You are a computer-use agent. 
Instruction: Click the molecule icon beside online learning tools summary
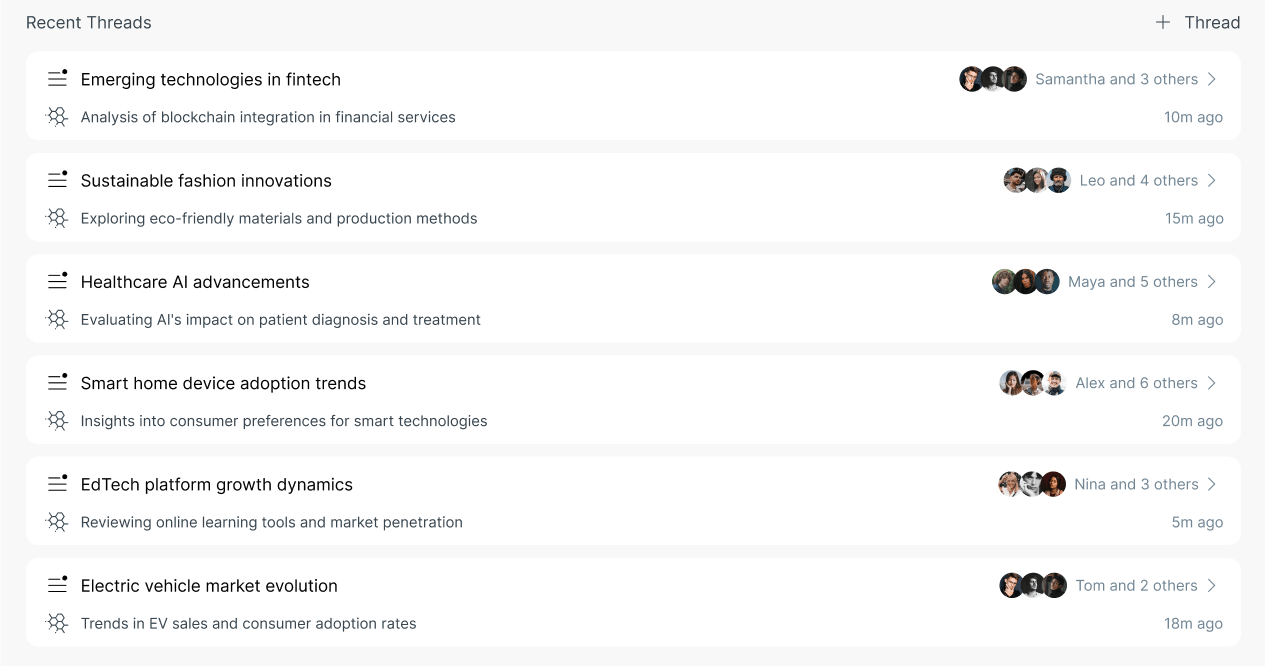click(x=58, y=522)
